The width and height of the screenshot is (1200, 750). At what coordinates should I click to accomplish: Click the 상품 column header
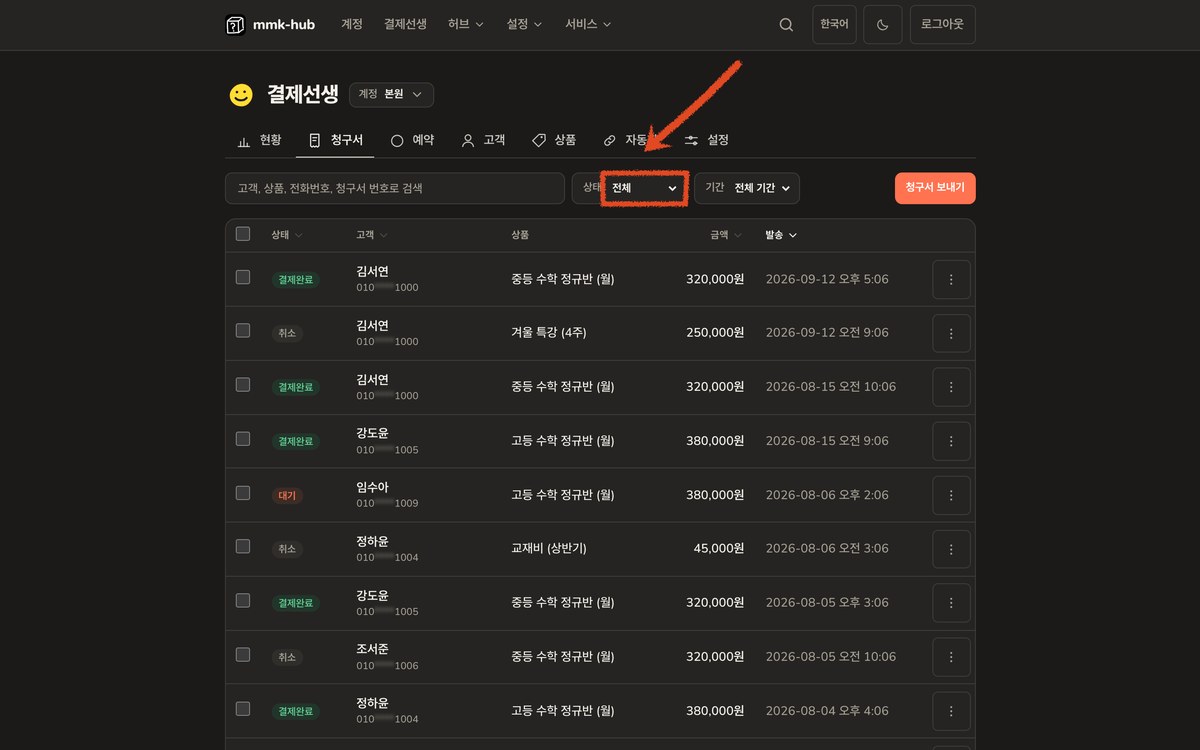pos(520,235)
